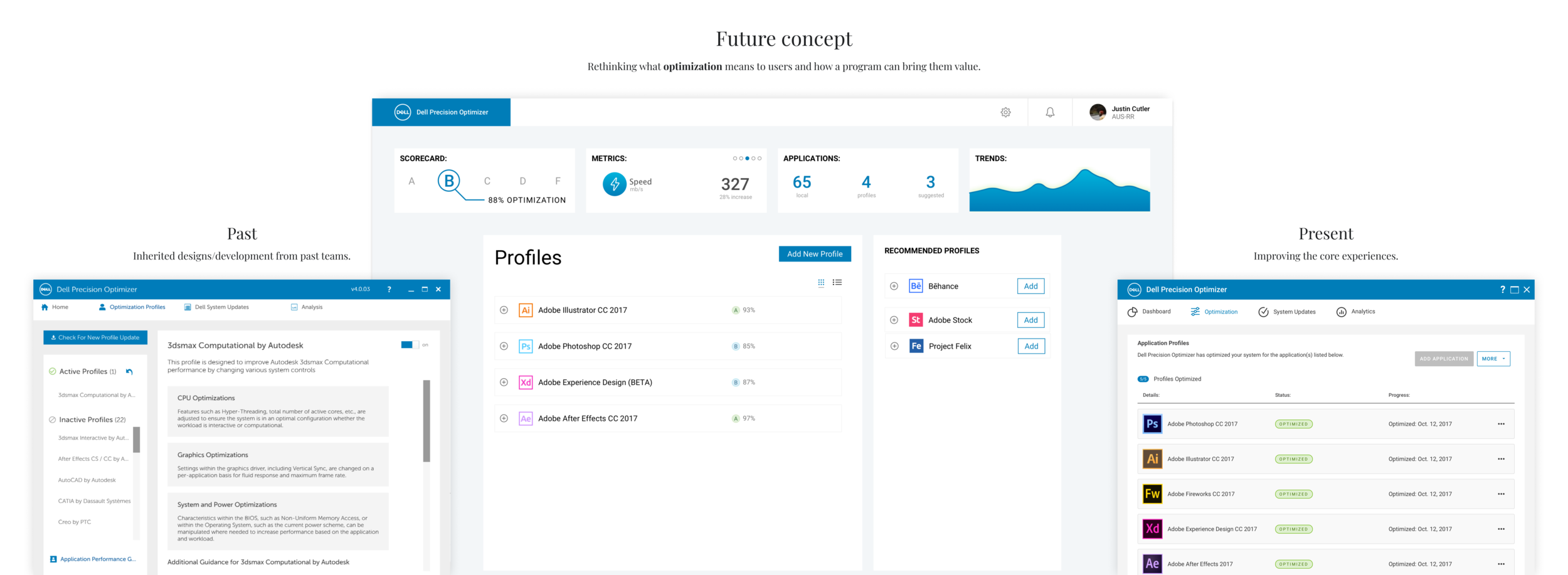
Task: Add the Behance recommended profile
Action: point(1031,287)
